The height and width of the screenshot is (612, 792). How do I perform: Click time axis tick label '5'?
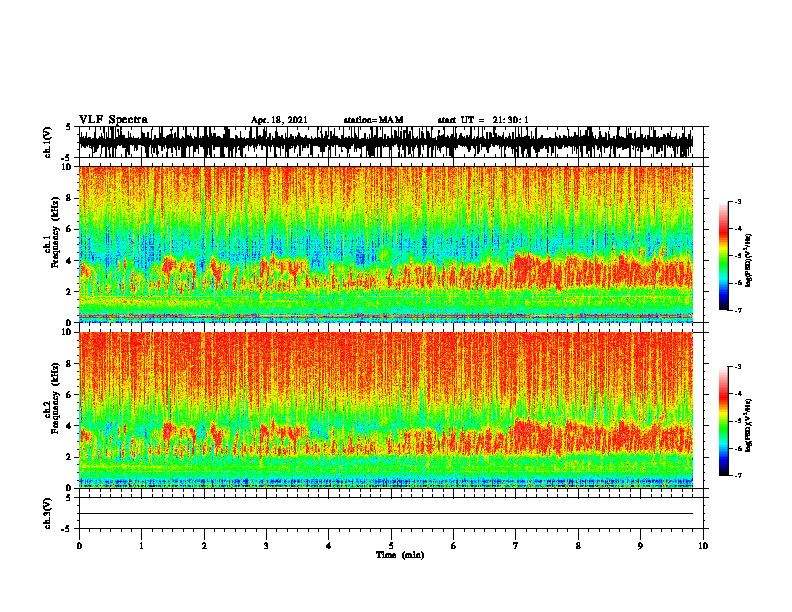point(391,546)
